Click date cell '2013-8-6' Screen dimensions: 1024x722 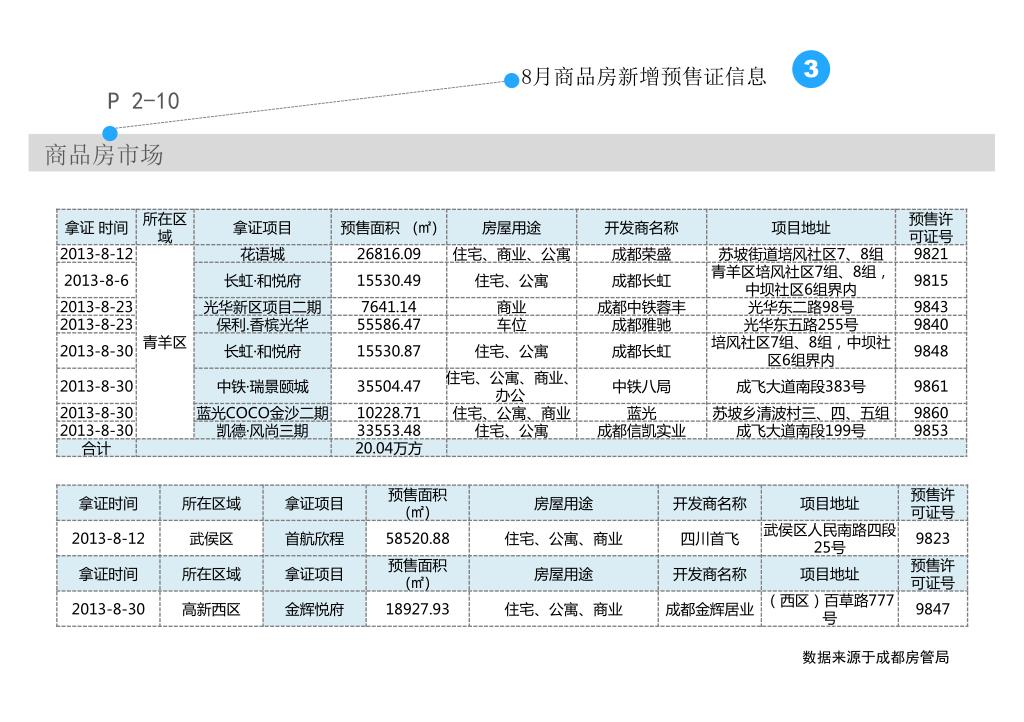96,281
